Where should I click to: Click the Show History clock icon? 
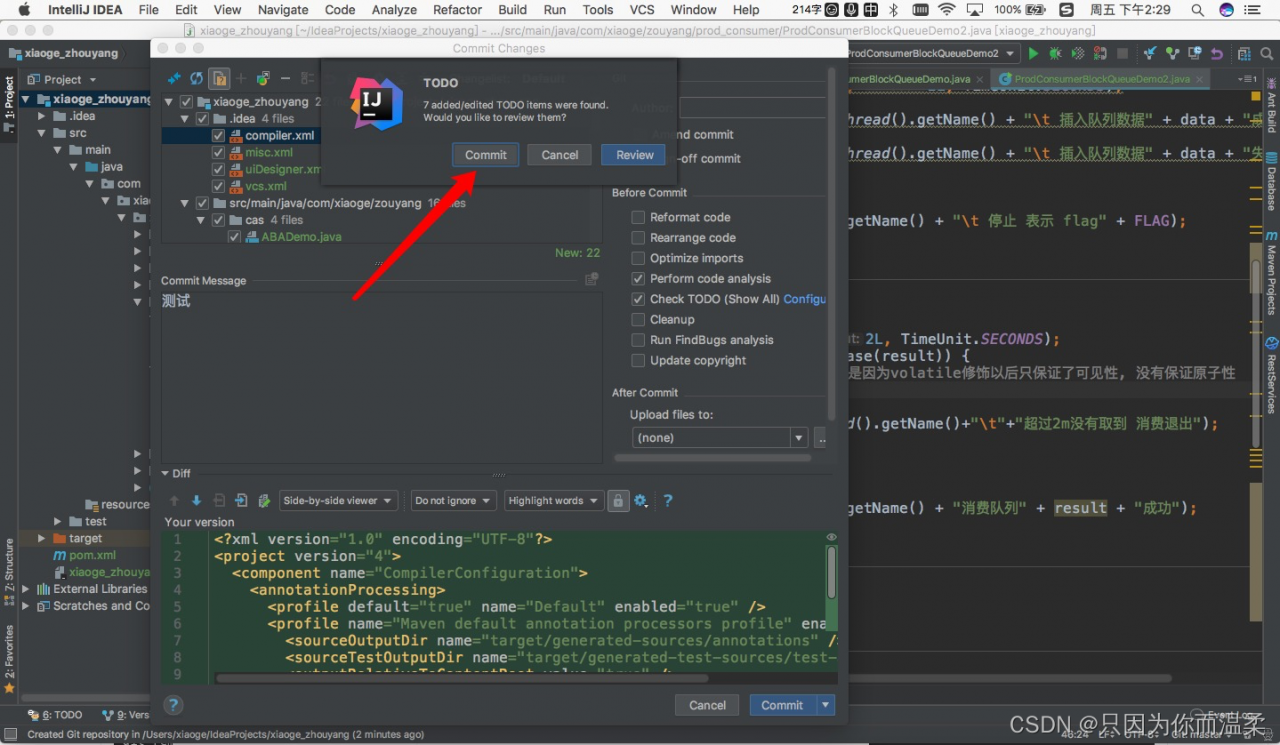(1194, 53)
